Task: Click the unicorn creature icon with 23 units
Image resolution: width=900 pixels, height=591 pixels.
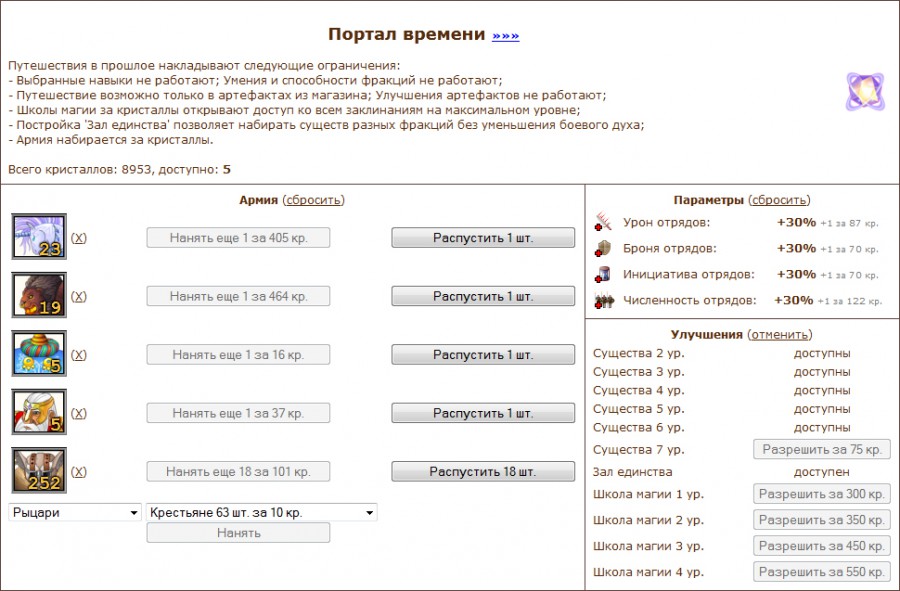Action: pos(39,236)
